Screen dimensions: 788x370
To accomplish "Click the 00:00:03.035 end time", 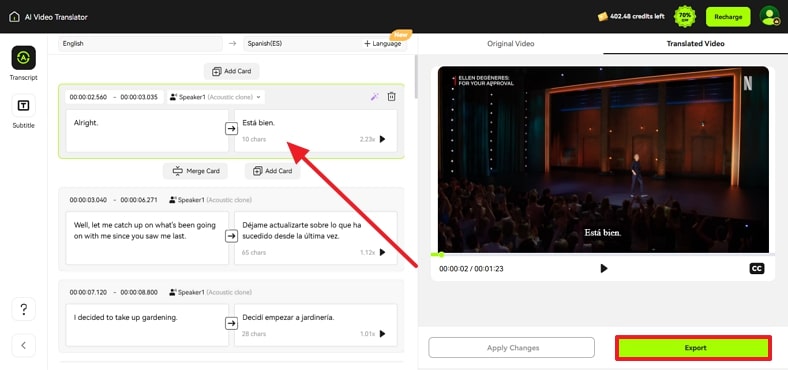I will tap(139, 97).
